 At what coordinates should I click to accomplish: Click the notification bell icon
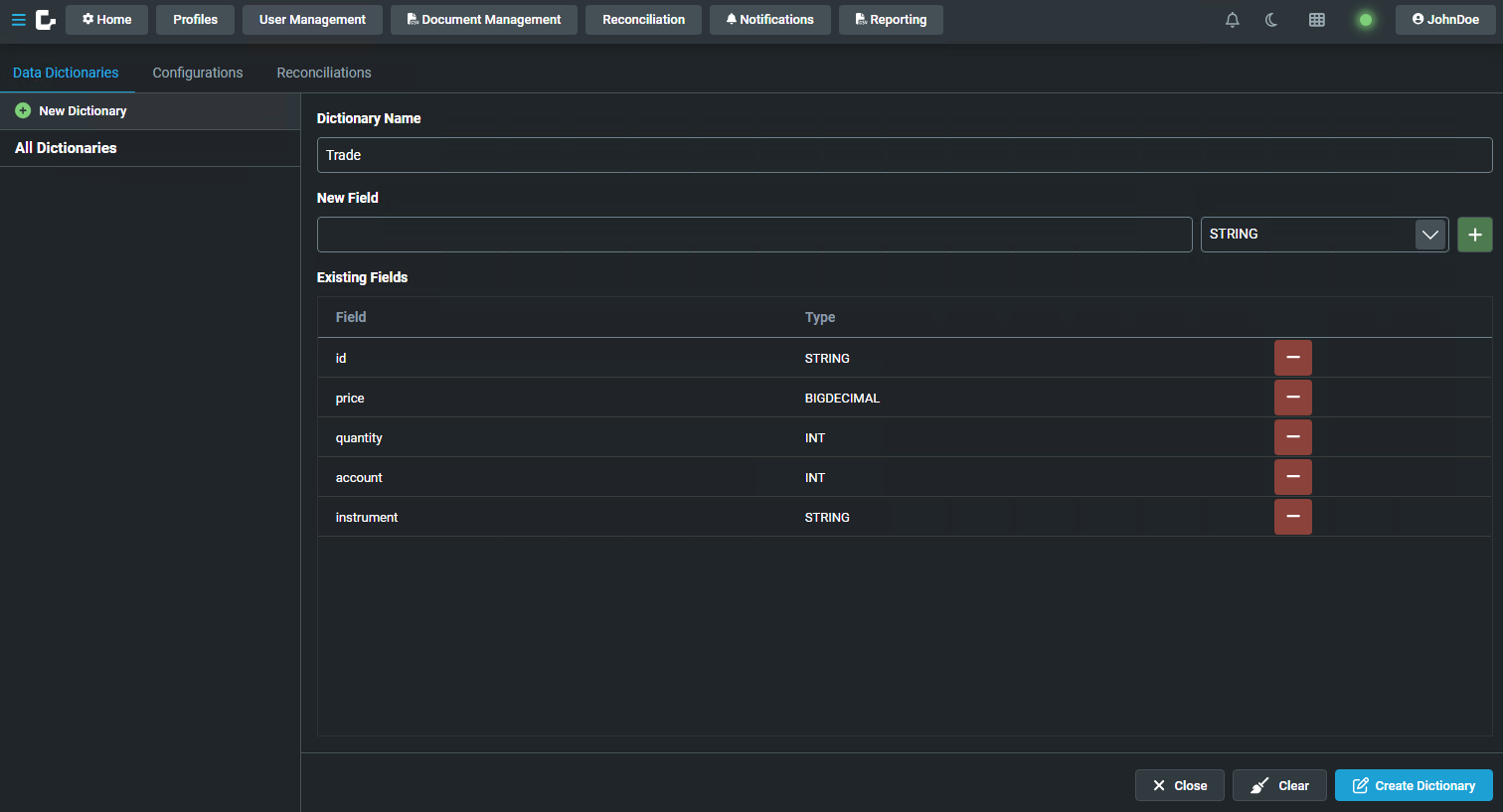point(1232,20)
